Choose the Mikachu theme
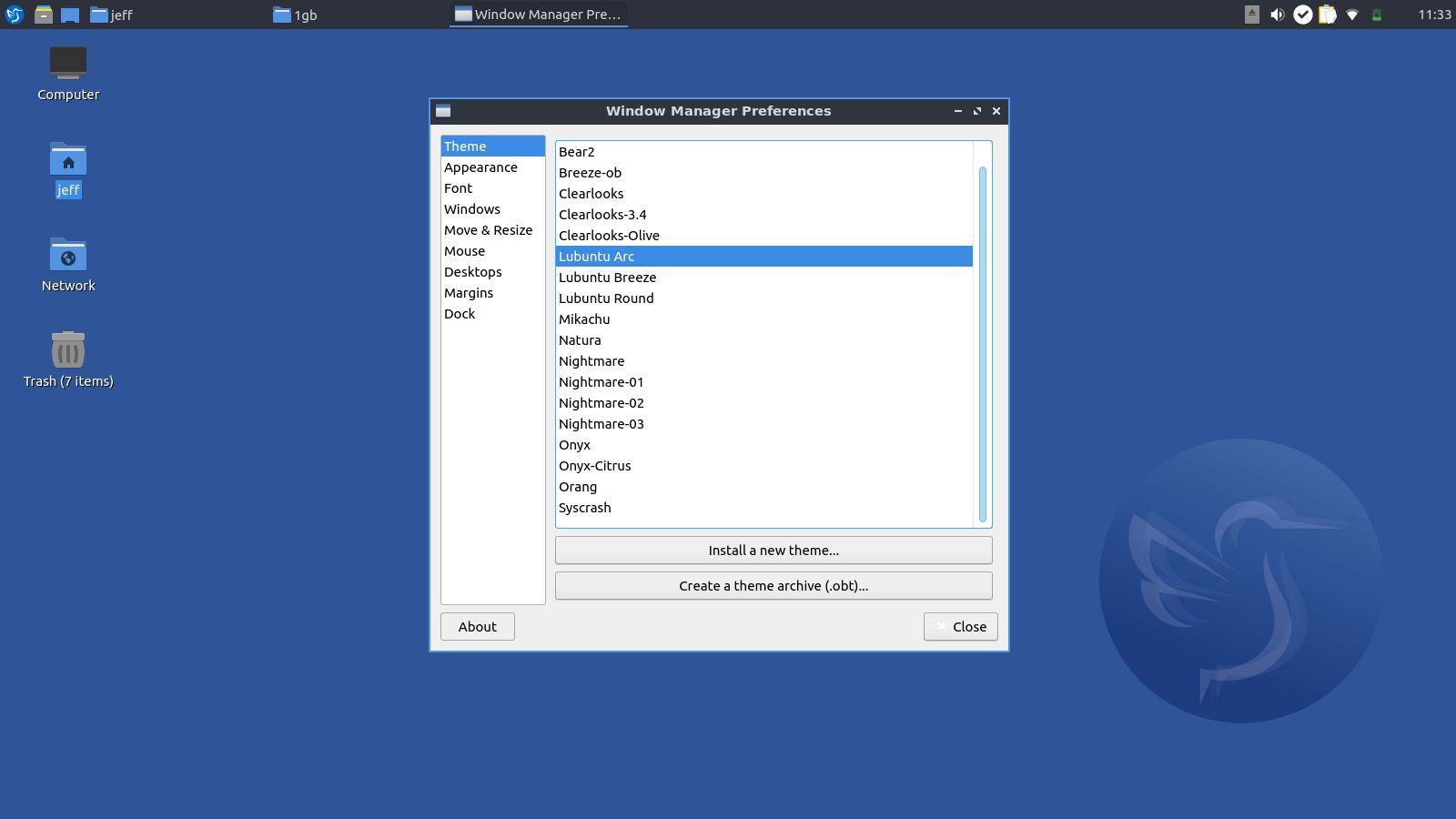 [764, 319]
